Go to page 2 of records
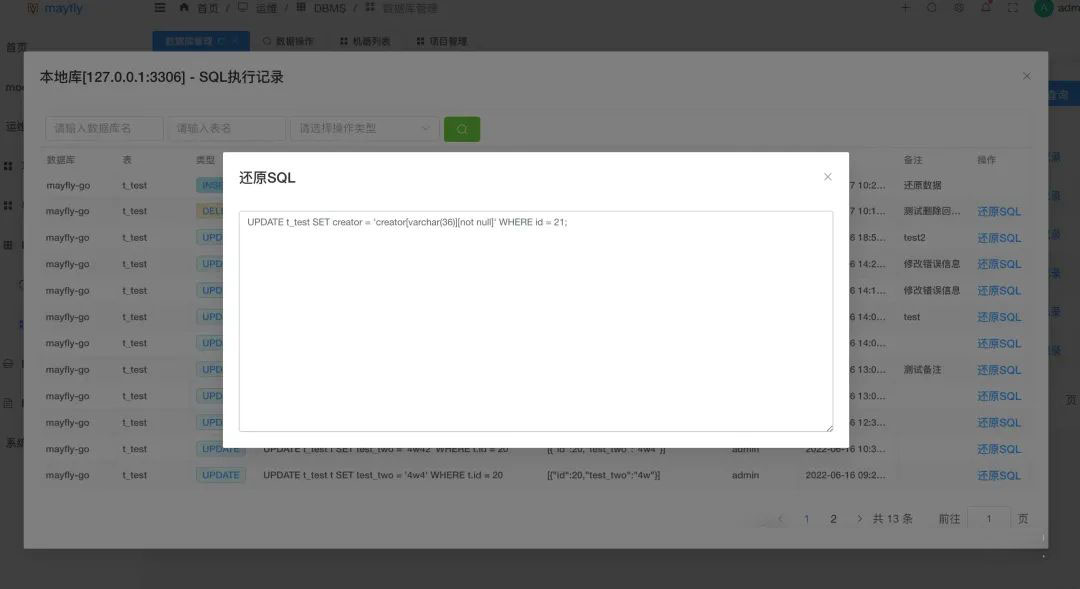This screenshot has width=1080, height=589. click(833, 519)
